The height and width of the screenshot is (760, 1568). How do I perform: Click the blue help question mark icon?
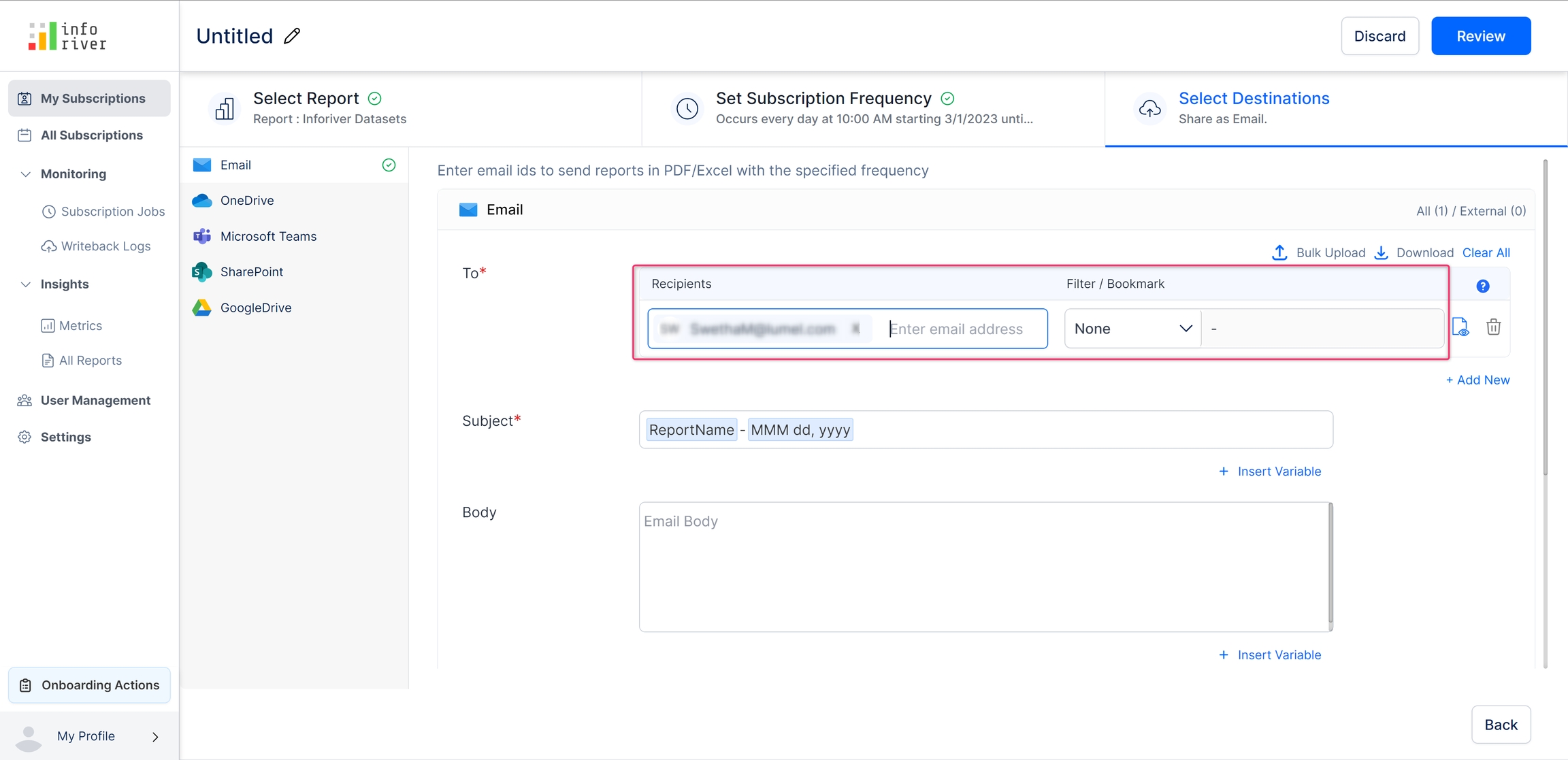(x=1482, y=286)
